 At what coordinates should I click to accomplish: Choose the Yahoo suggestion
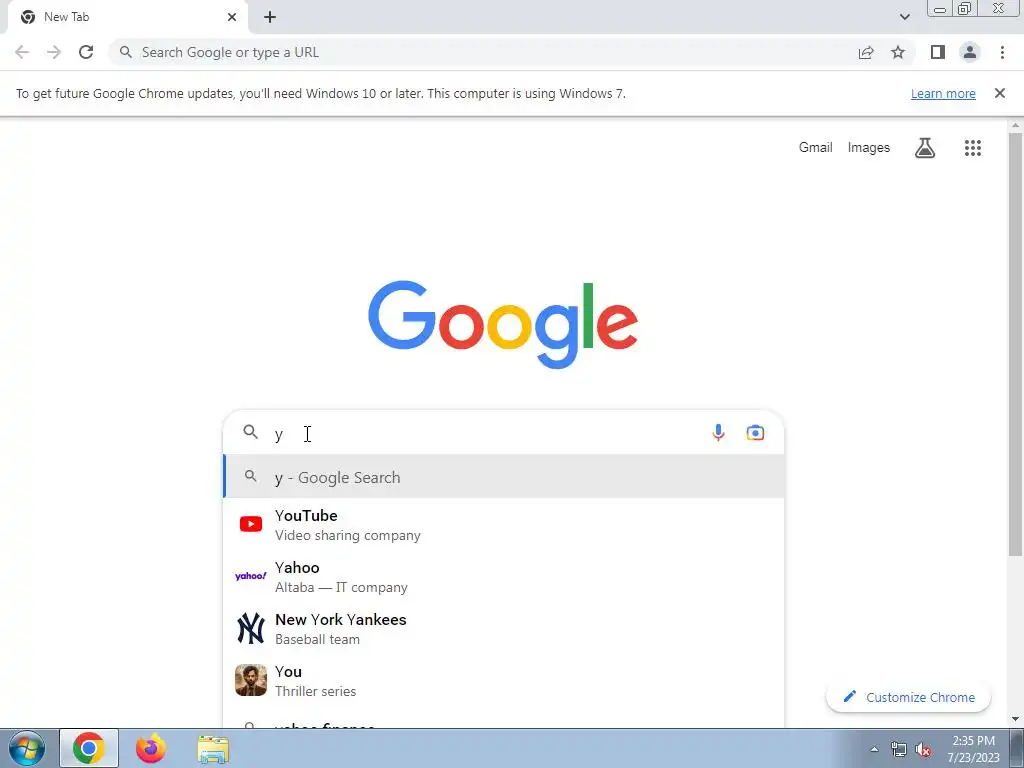(504, 577)
